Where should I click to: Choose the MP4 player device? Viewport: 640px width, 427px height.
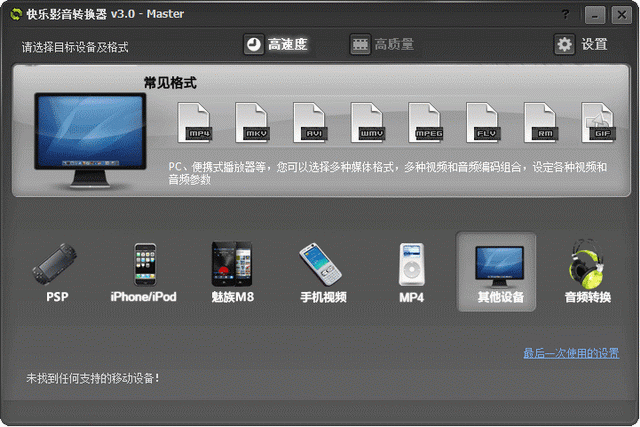(x=412, y=272)
